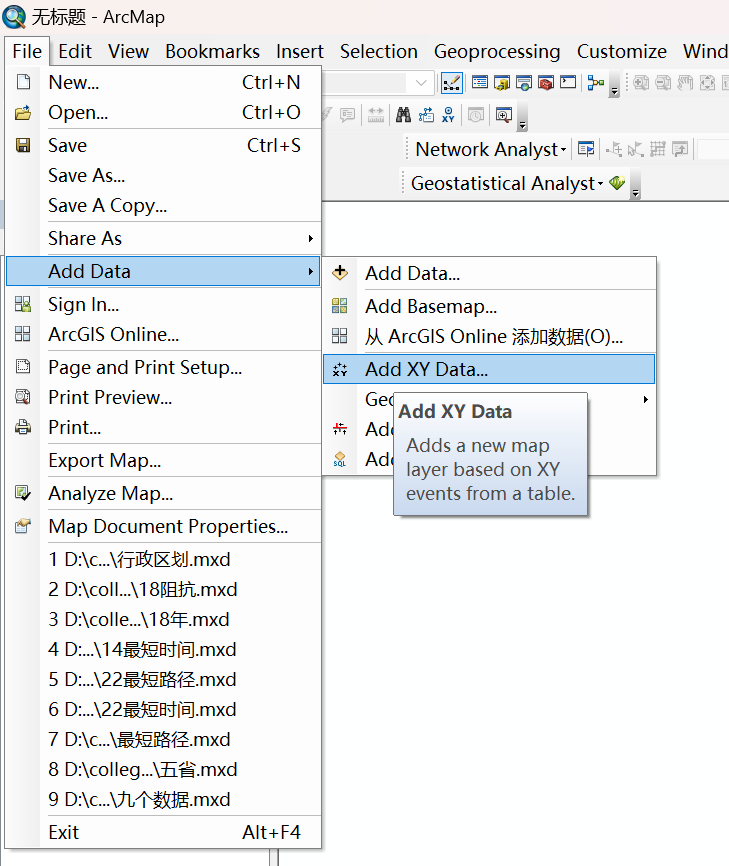Select the Create Network Location tool
This screenshot has height=866, width=729.
614,149
